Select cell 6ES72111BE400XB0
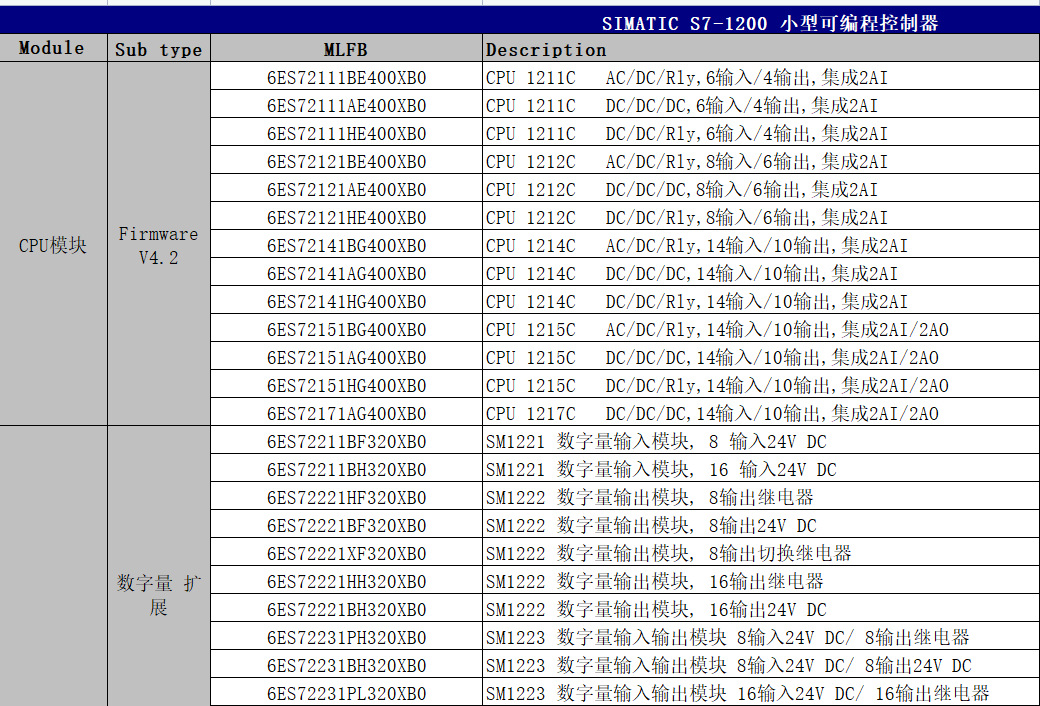Viewport: 1040px width, 706px height. [x=346, y=77]
